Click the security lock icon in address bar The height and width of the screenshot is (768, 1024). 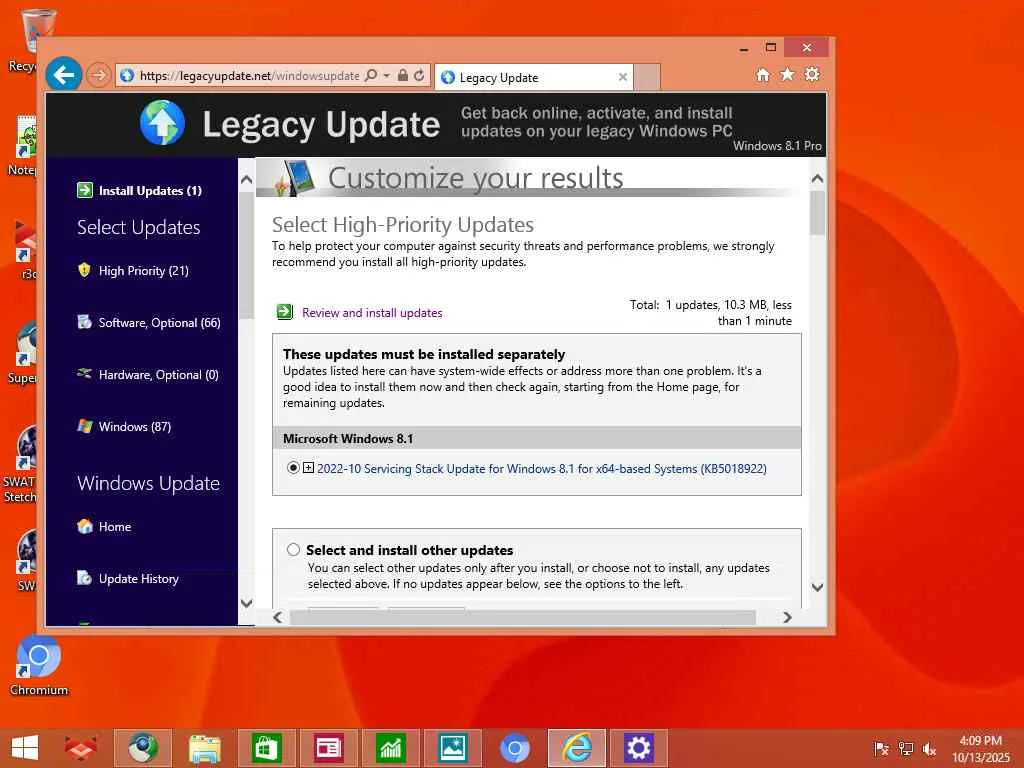tap(403, 75)
